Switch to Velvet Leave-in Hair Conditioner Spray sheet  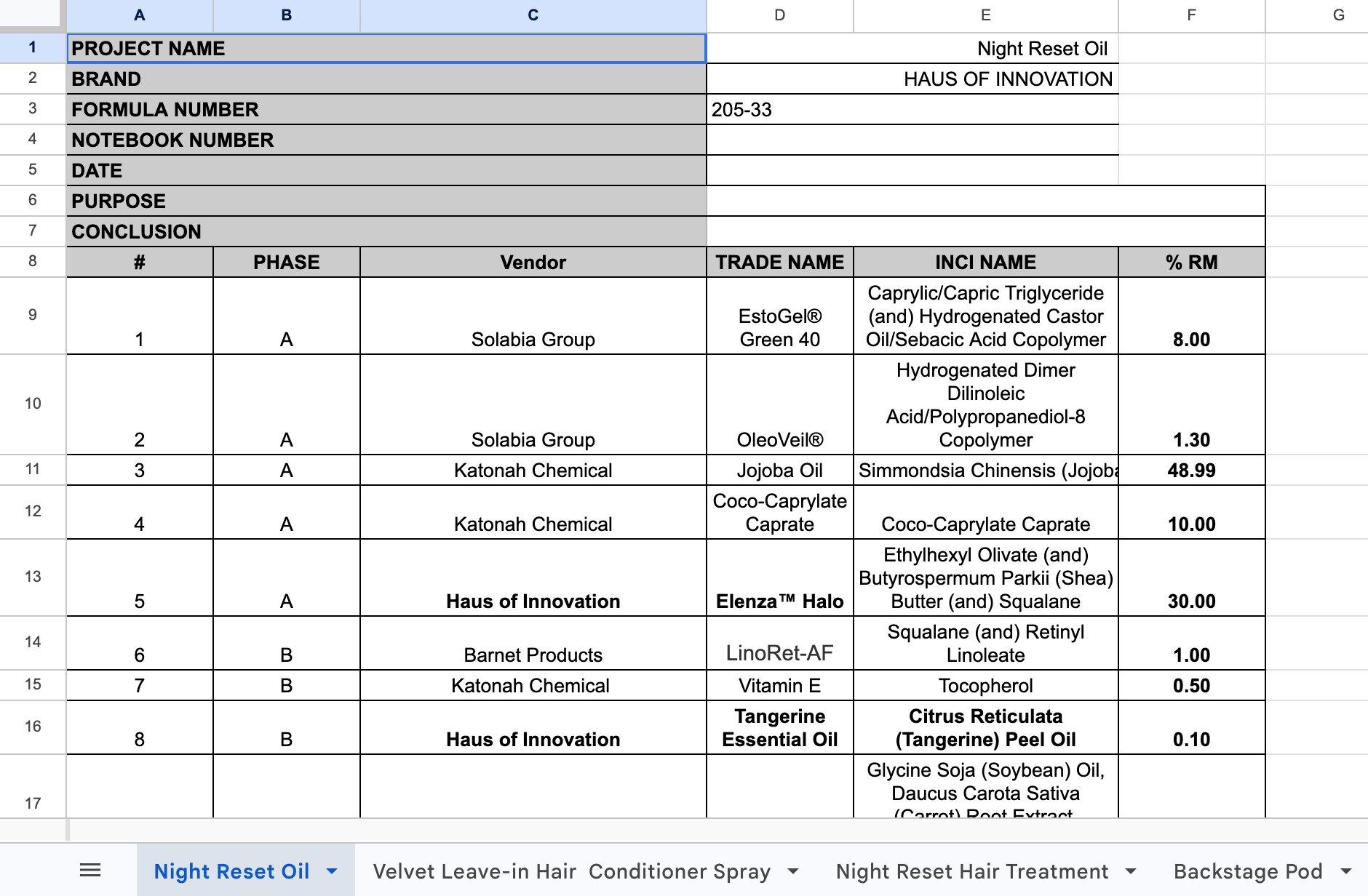[571, 871]
